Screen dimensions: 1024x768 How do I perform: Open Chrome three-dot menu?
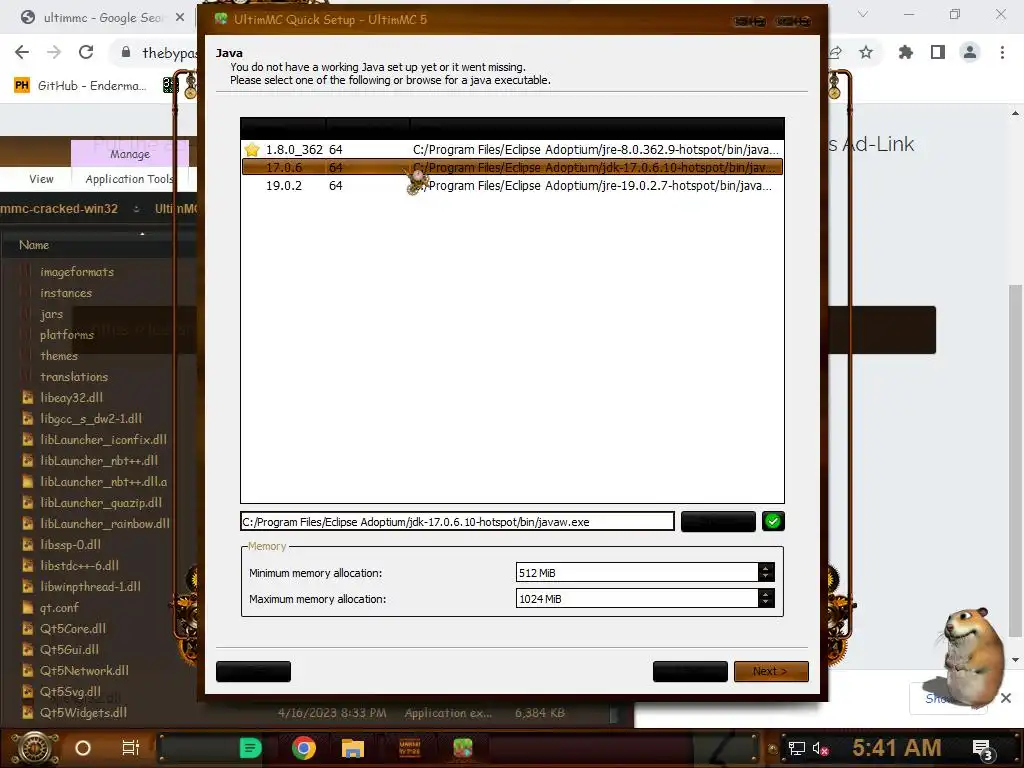coord(1002,52)
